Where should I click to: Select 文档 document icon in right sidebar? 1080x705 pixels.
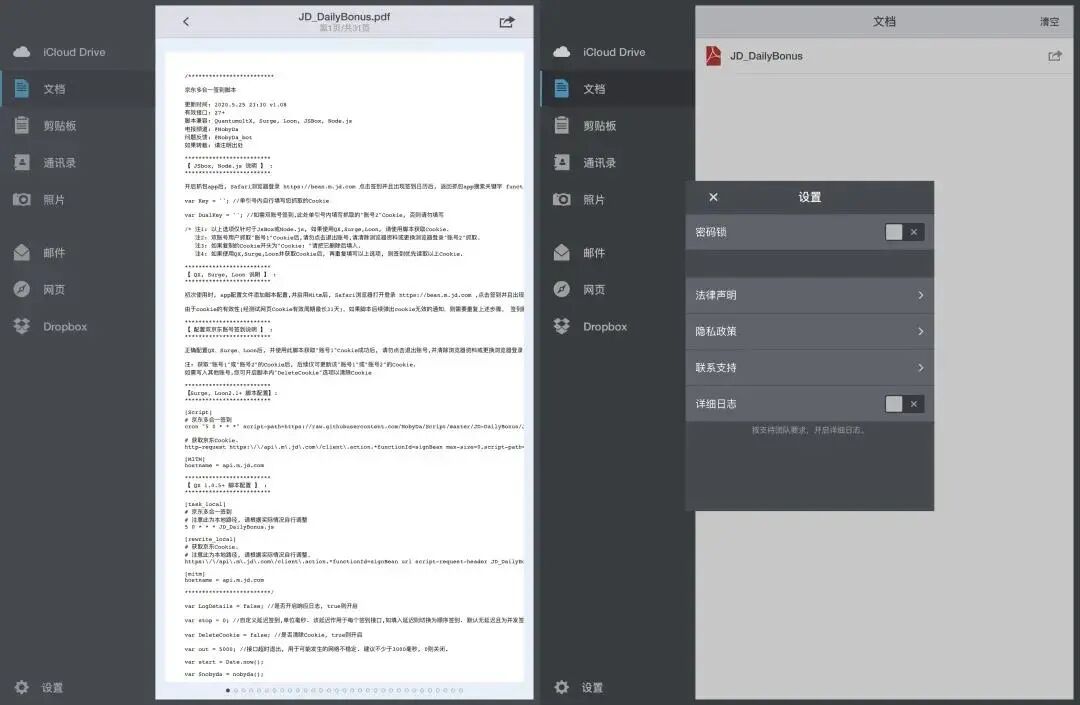point(562,88)
